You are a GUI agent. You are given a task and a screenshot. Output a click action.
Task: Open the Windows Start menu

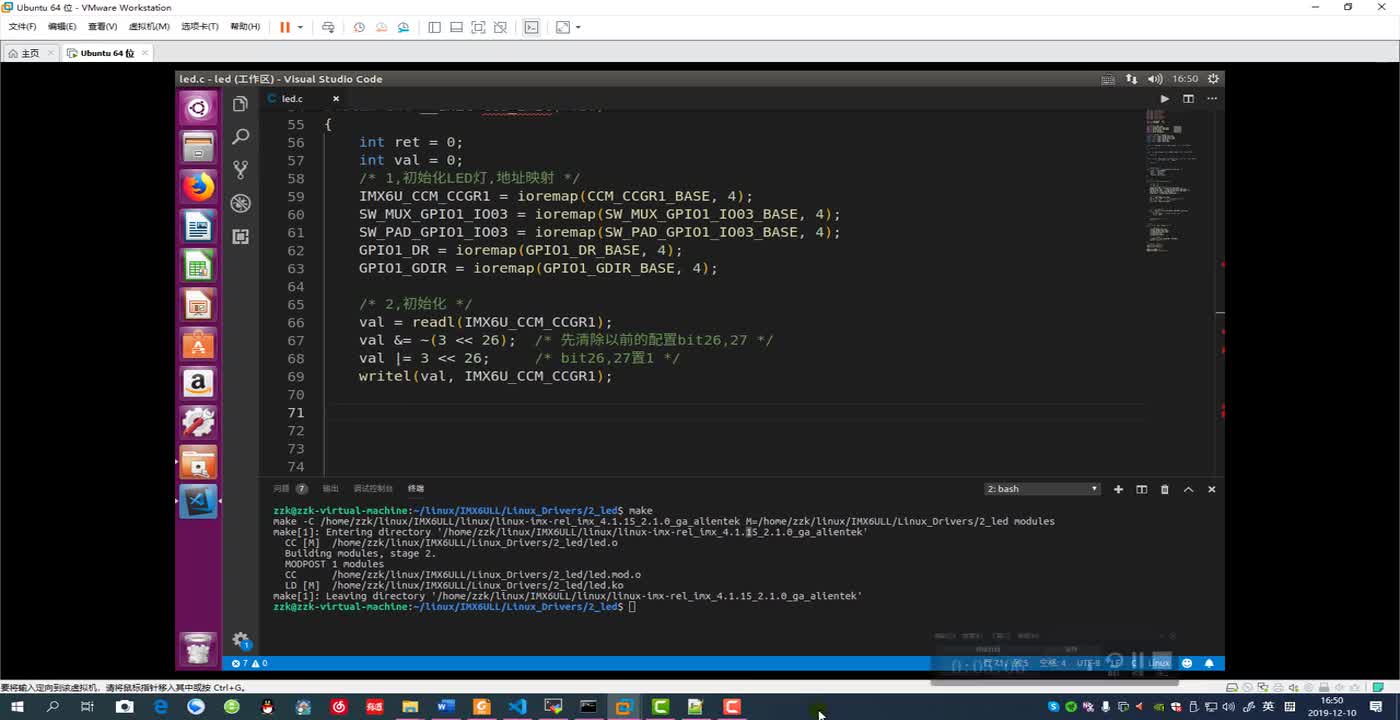pos(17,706)
